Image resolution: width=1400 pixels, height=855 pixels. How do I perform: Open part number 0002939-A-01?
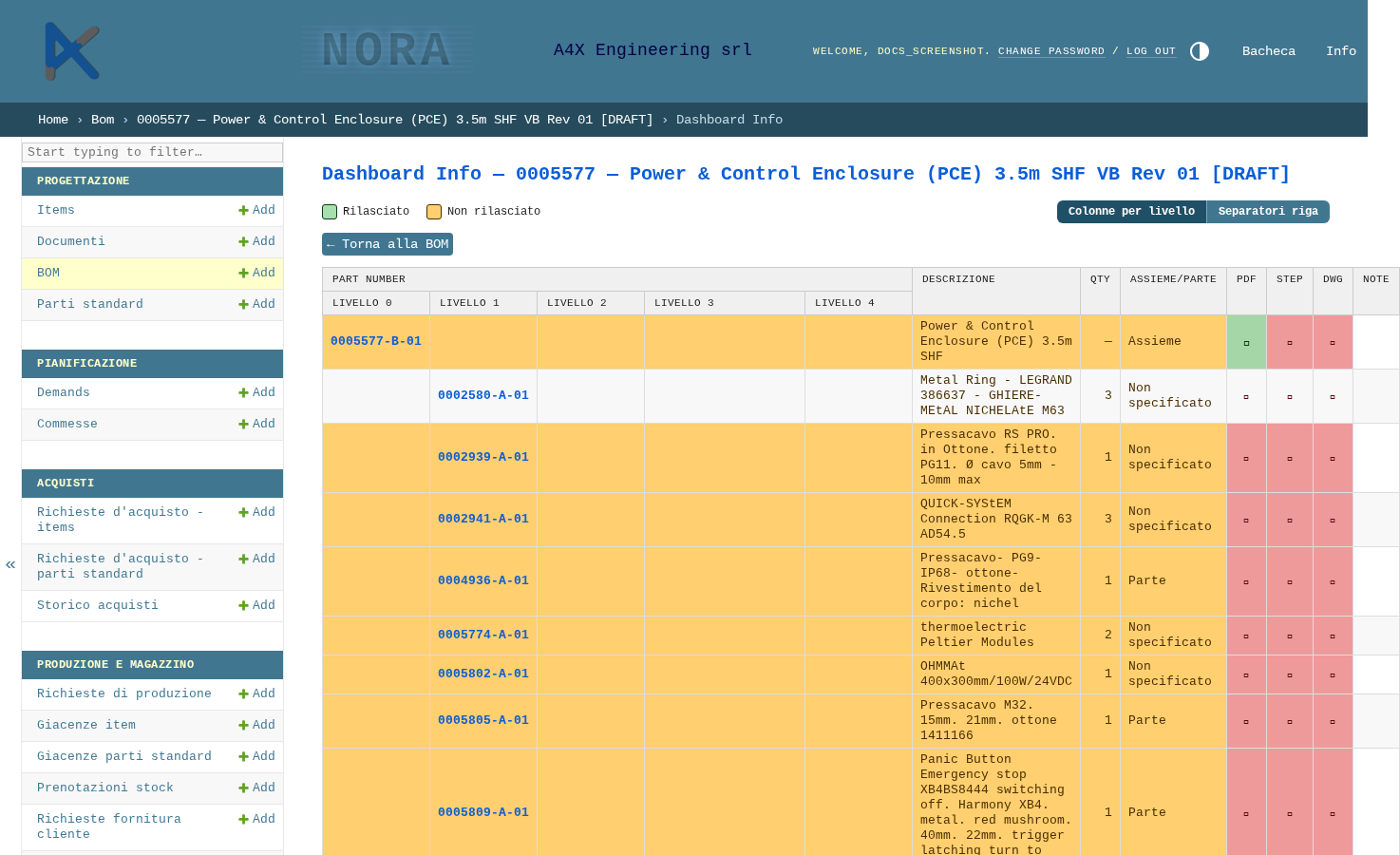coord(483,457)
